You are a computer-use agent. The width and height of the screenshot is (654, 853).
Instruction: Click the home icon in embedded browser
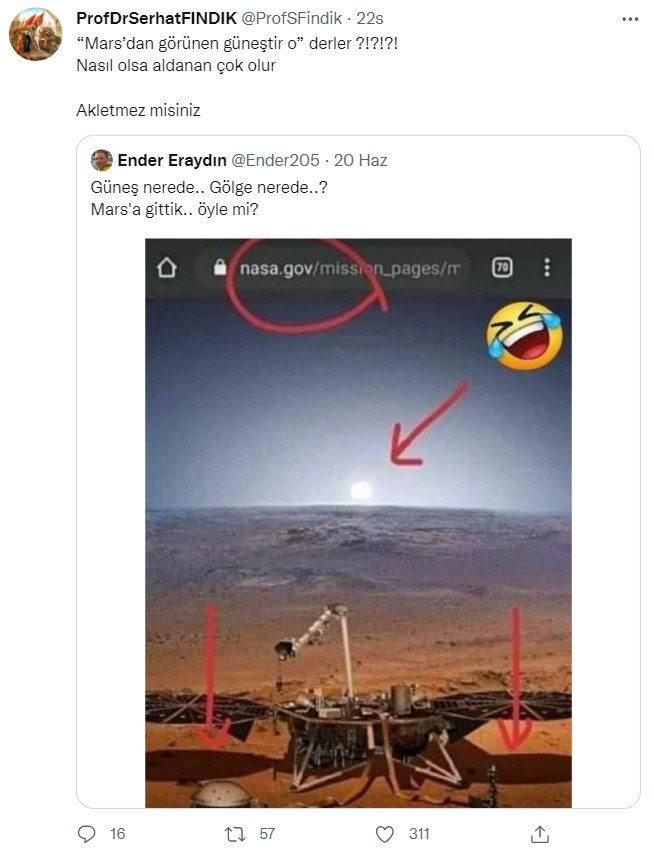[x=168, y=268]
